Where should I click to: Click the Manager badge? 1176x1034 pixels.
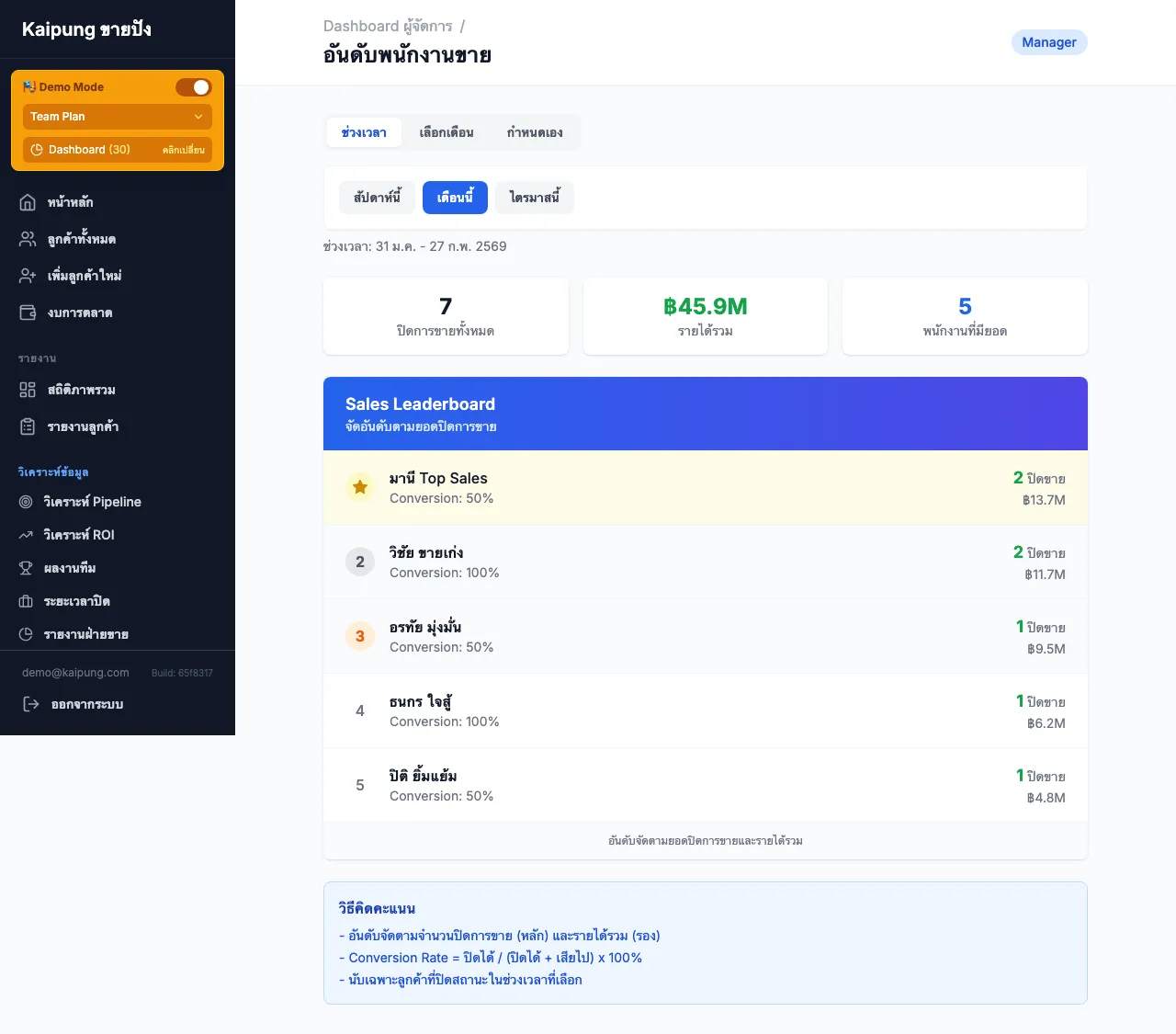[x=1049, y=42]
